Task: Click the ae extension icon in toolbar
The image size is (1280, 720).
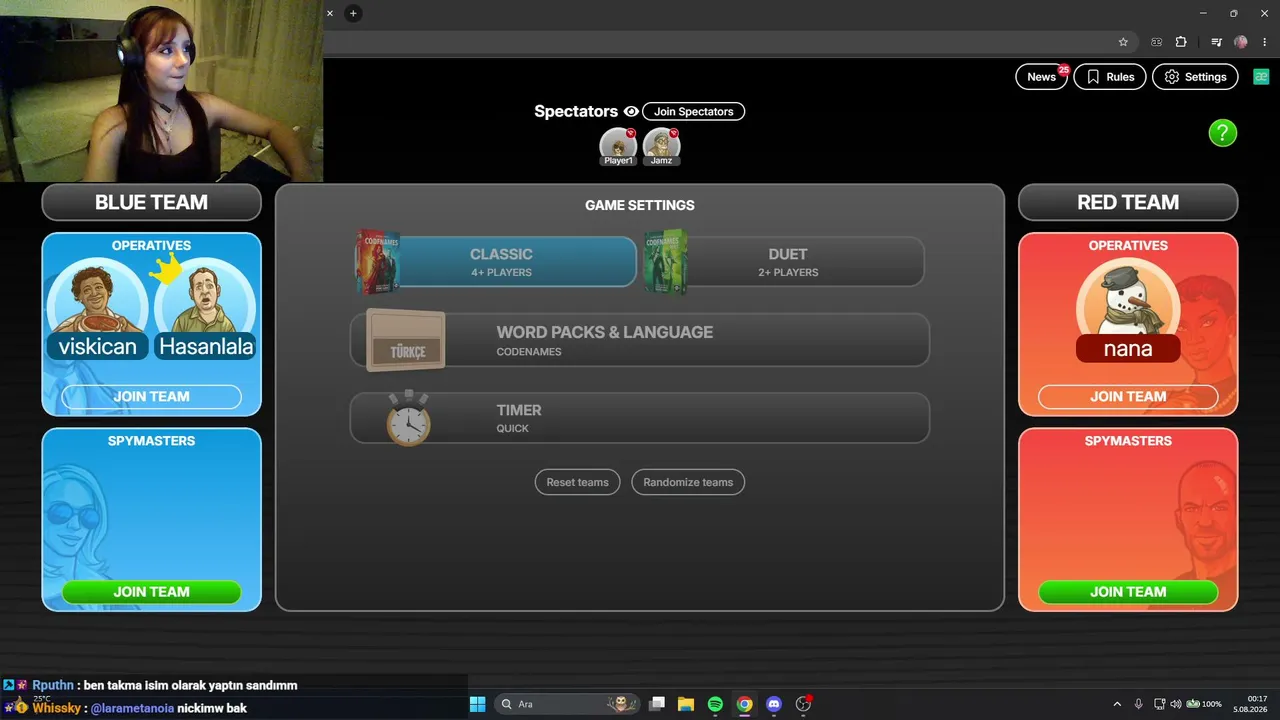Action: 1157,42
